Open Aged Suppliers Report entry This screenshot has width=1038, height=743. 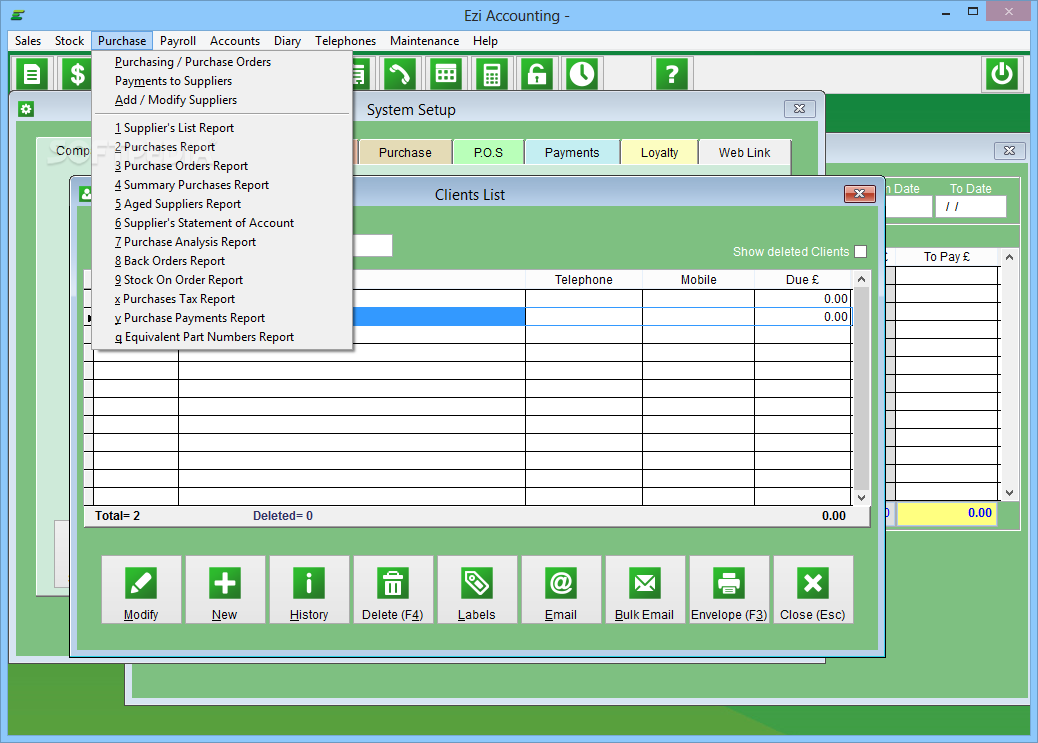coord(222,204)
